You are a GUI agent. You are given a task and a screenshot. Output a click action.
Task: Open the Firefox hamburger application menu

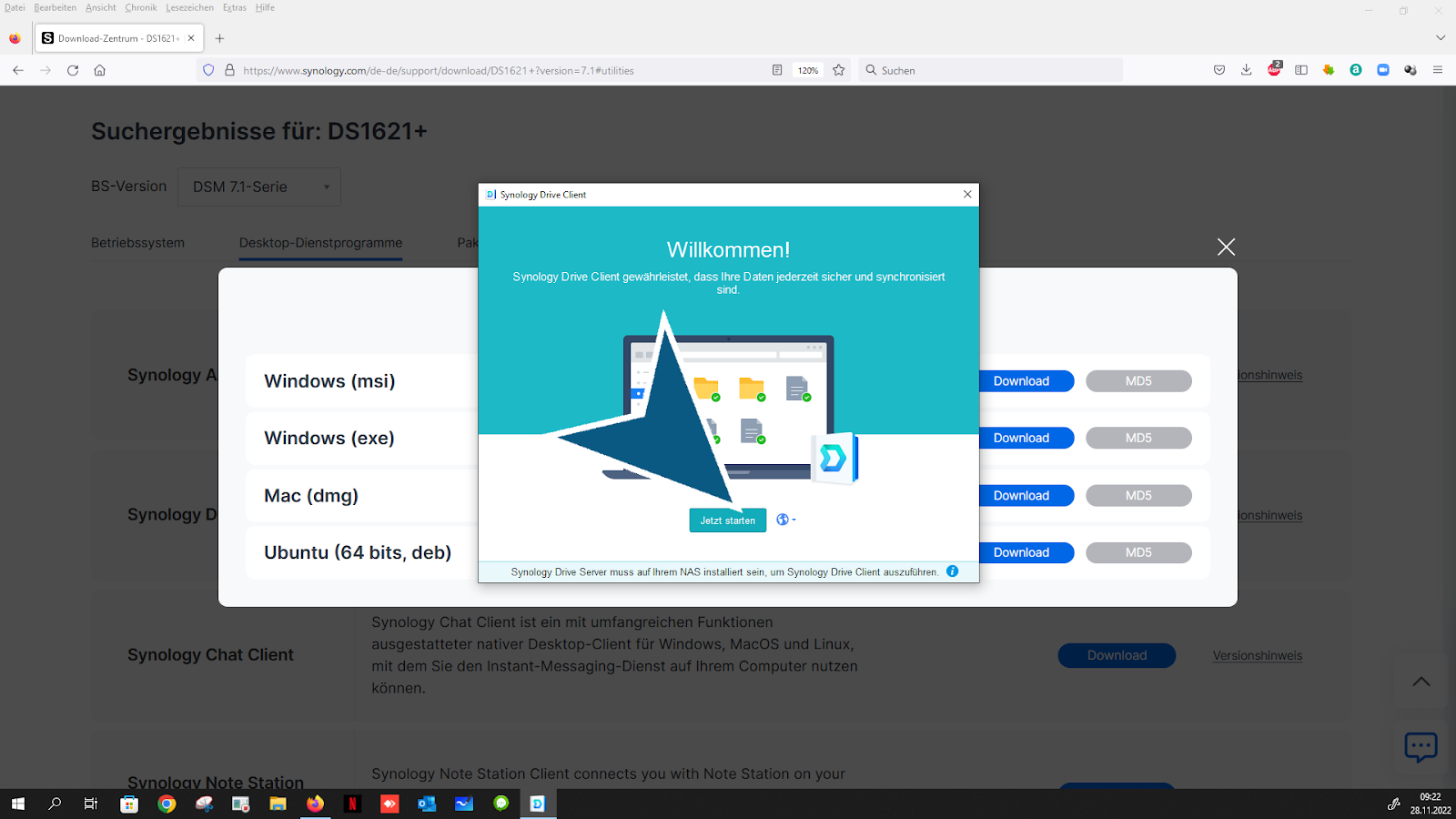tap(1438, 70)
